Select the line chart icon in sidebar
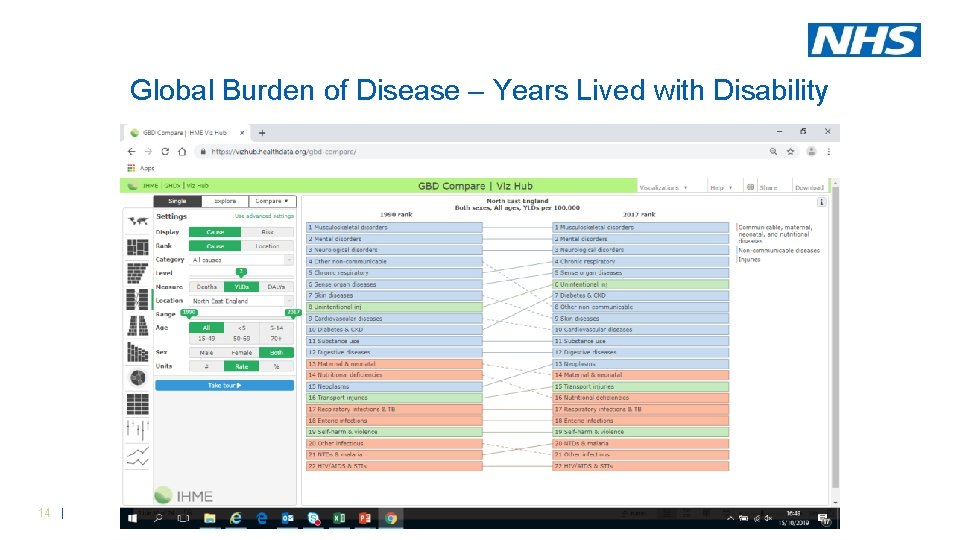The width and height of the screenshot is (960, 540). click(138, 456)
